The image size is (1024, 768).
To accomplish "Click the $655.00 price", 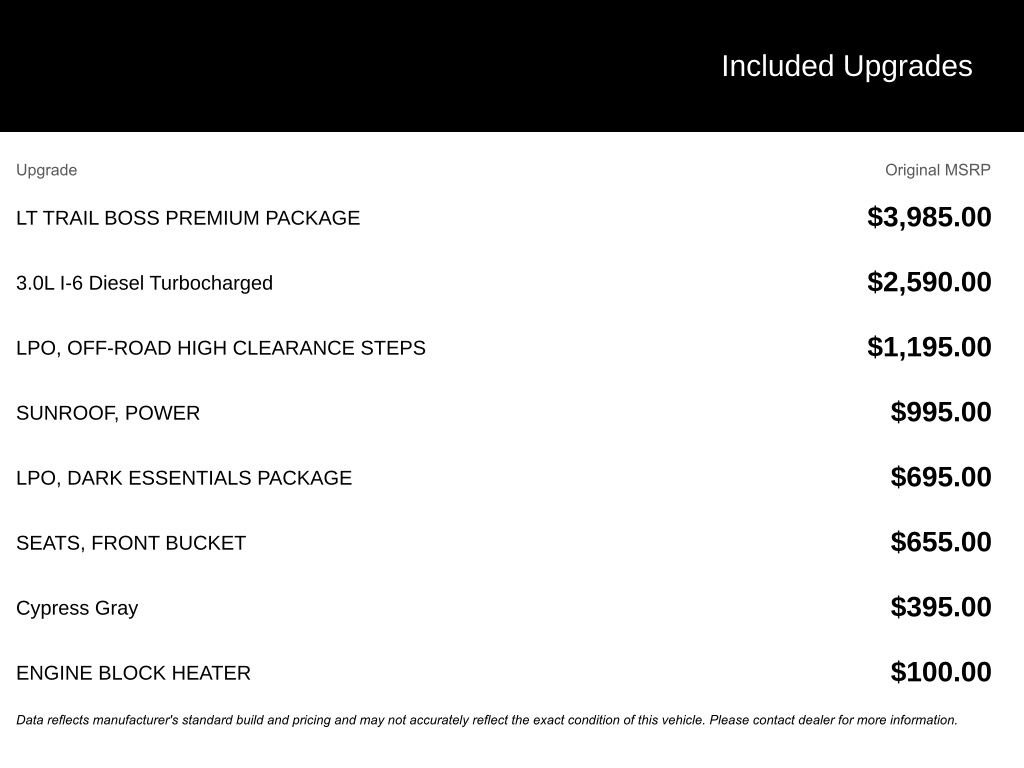I will click(x=940, y=542).
